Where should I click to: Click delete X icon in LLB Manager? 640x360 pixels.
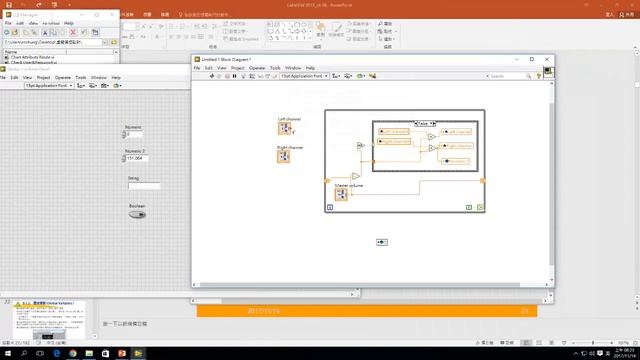tap(73, 32)
